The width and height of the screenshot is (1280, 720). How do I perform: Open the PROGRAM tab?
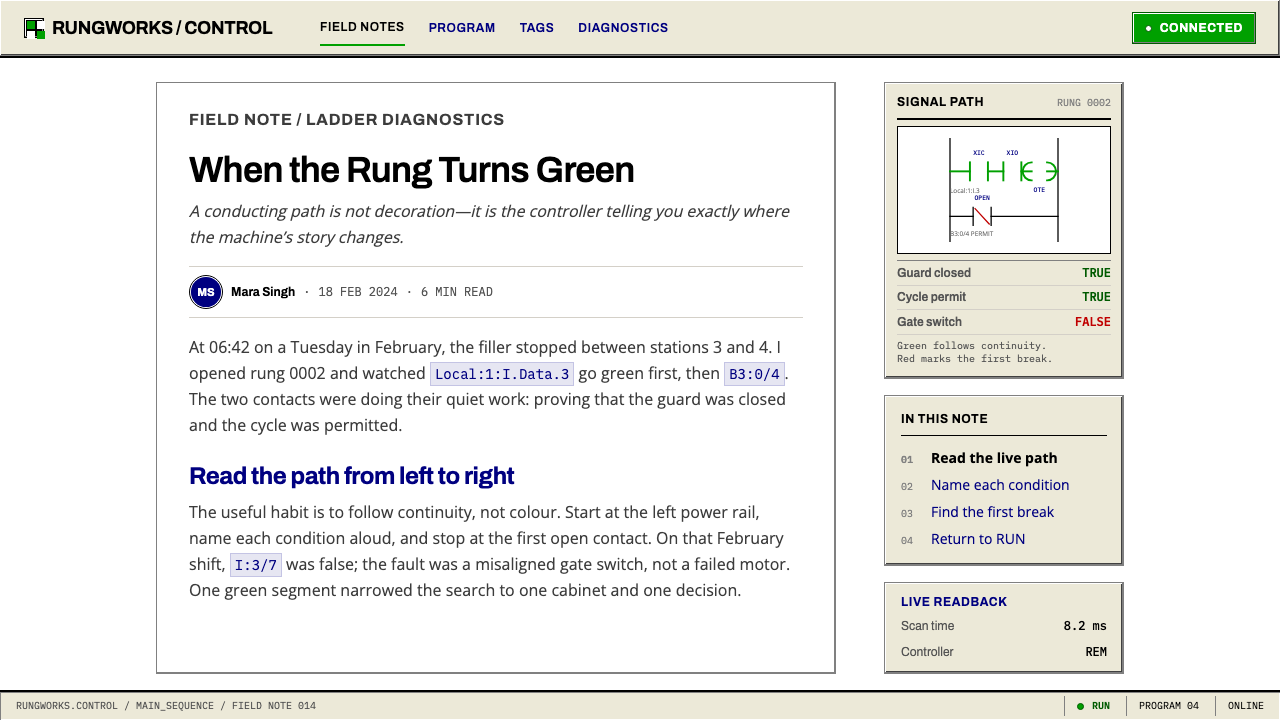point(462,28)
